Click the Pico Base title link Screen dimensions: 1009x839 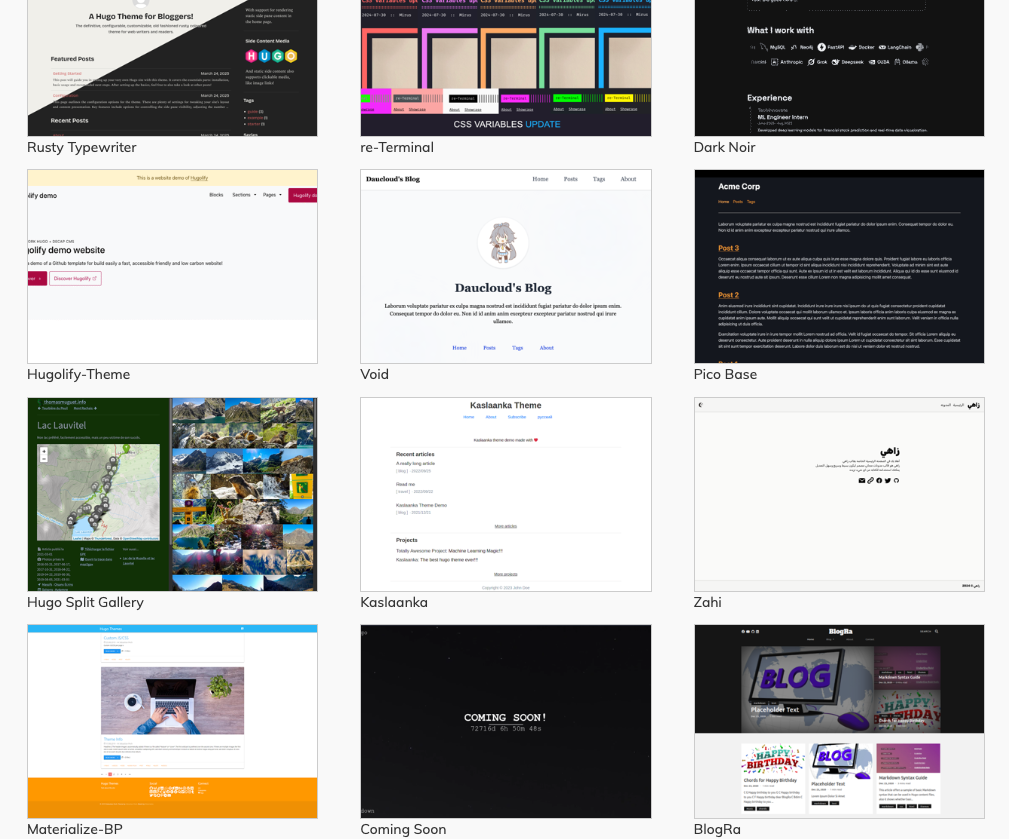coord(725,374)
